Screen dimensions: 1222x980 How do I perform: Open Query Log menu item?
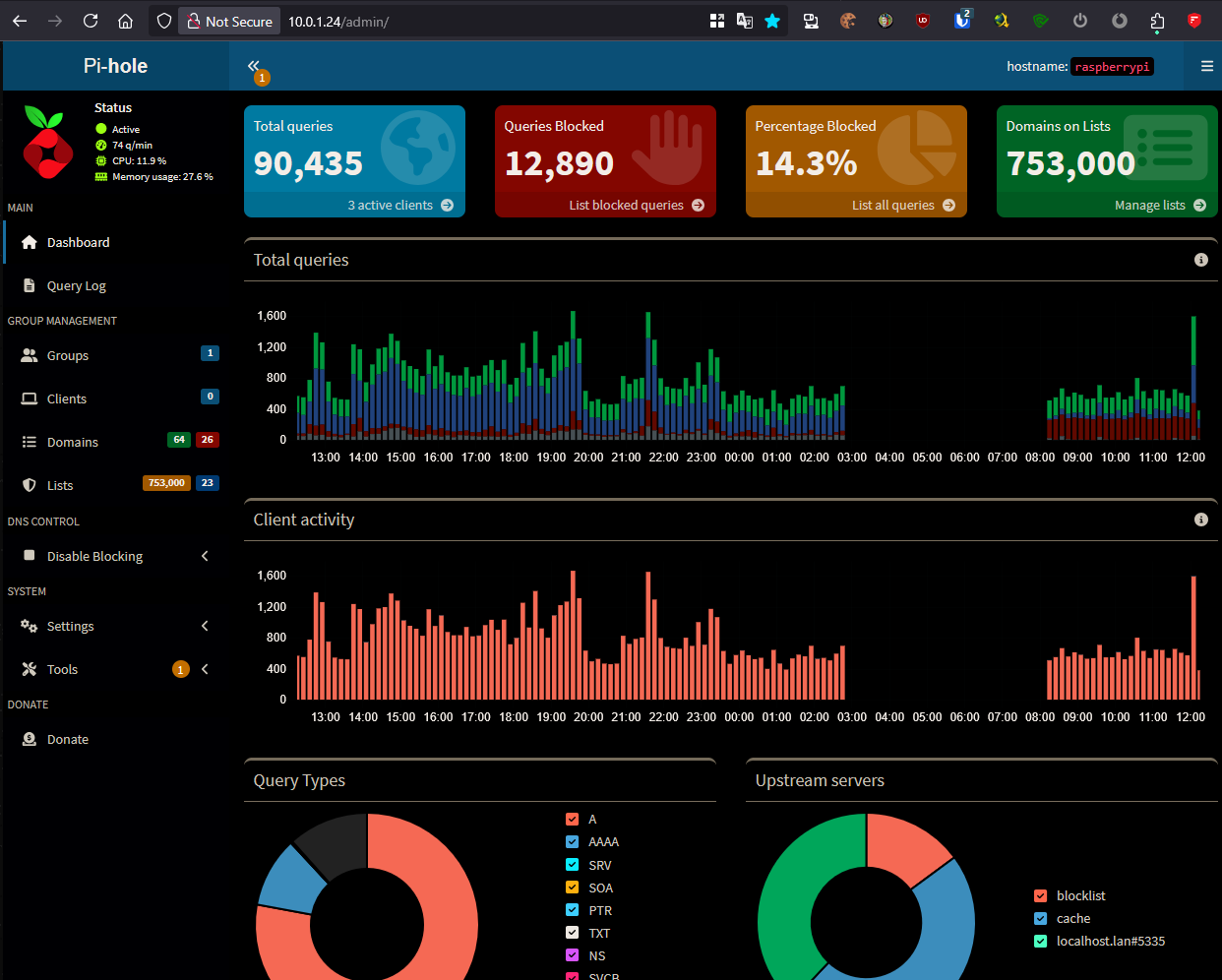[116, 285]
